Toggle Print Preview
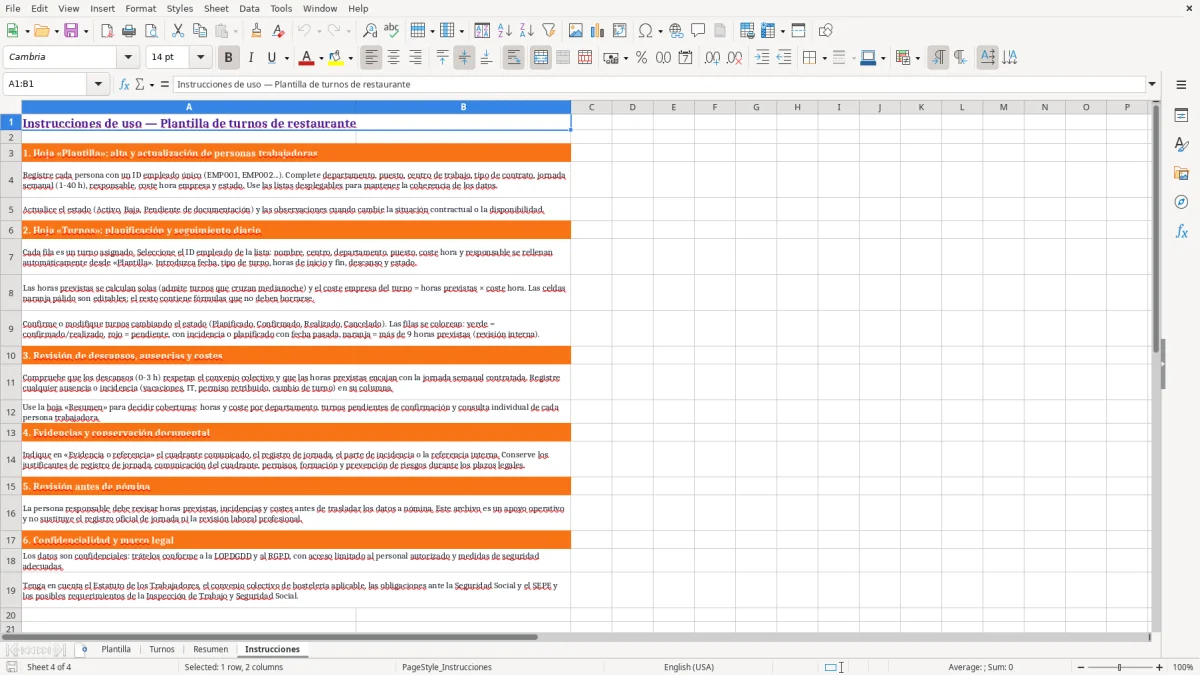This screenshot has height=675, width=1200. [x=151, y=31]
